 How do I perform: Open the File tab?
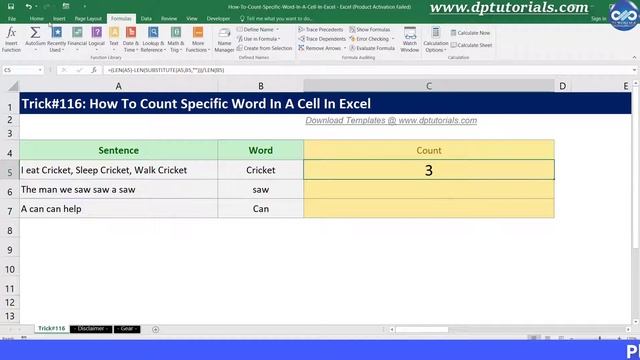12,19
